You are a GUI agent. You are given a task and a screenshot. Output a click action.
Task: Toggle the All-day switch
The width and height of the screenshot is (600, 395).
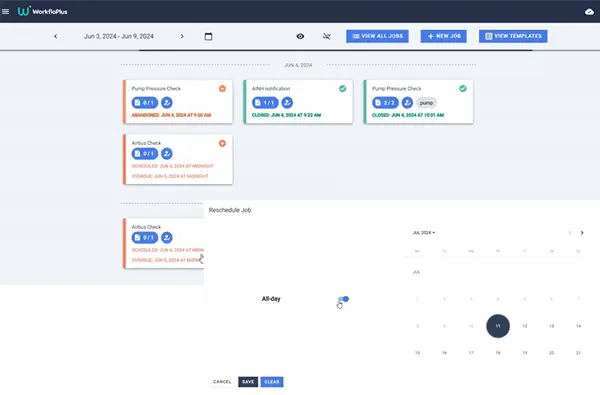(343, 299)
